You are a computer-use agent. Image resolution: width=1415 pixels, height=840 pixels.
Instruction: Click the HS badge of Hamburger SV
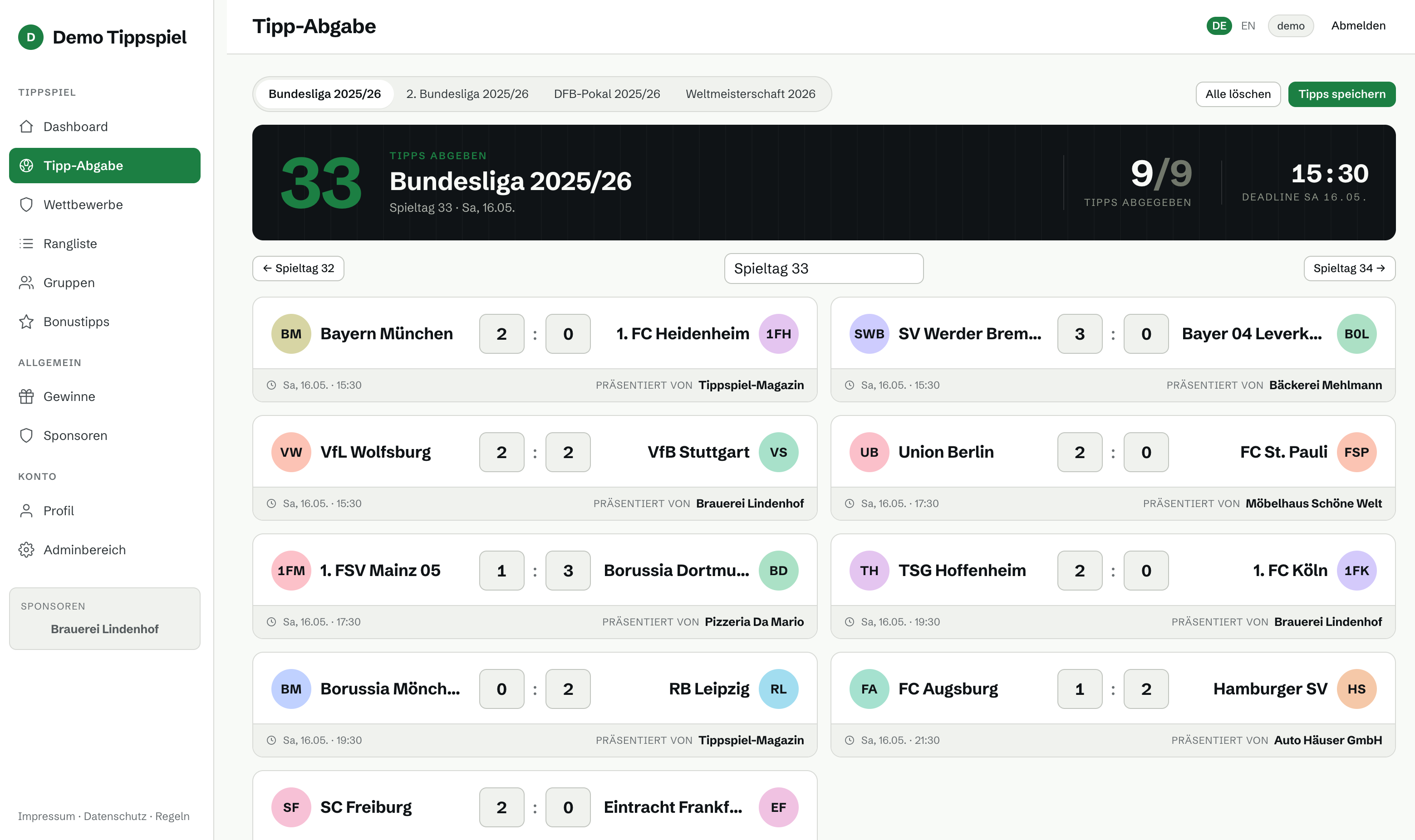pyautogui.click(x=1356, y=689)
